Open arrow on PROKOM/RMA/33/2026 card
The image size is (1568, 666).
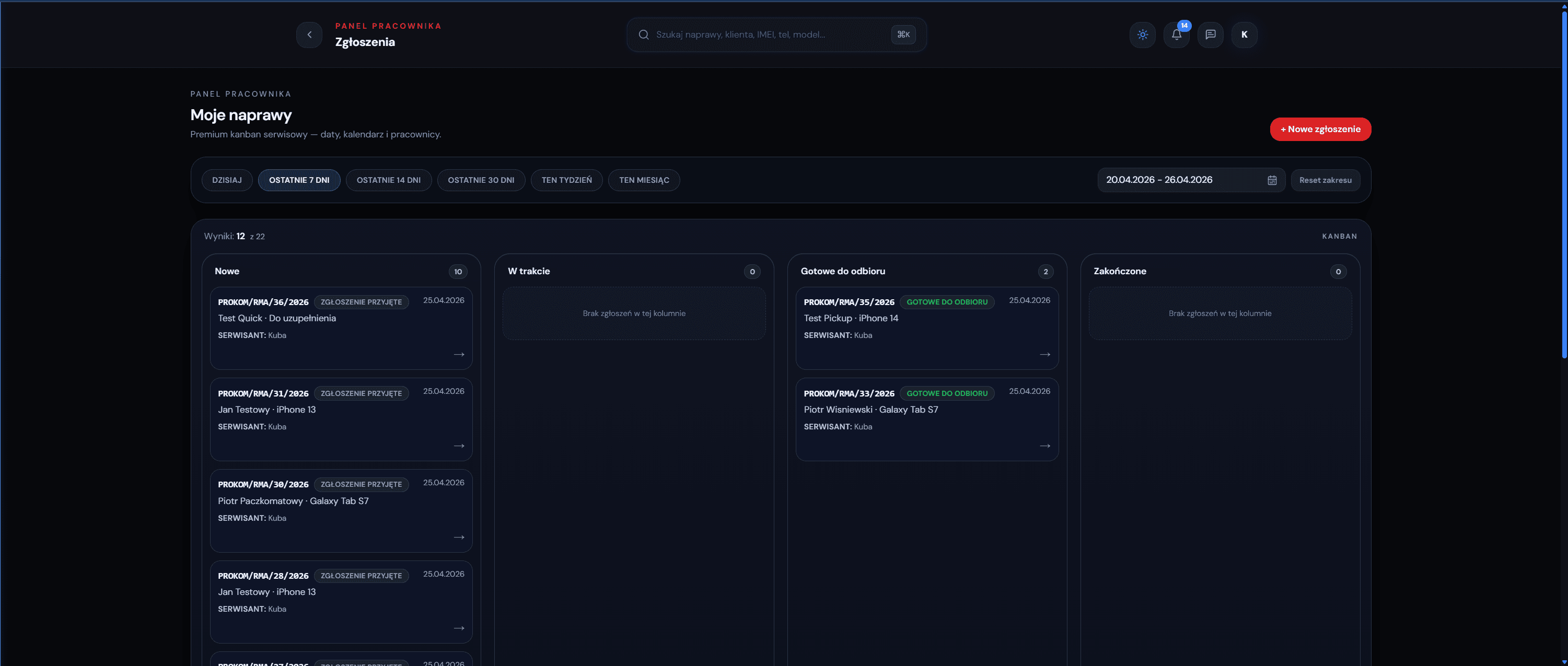point(1045,446)
